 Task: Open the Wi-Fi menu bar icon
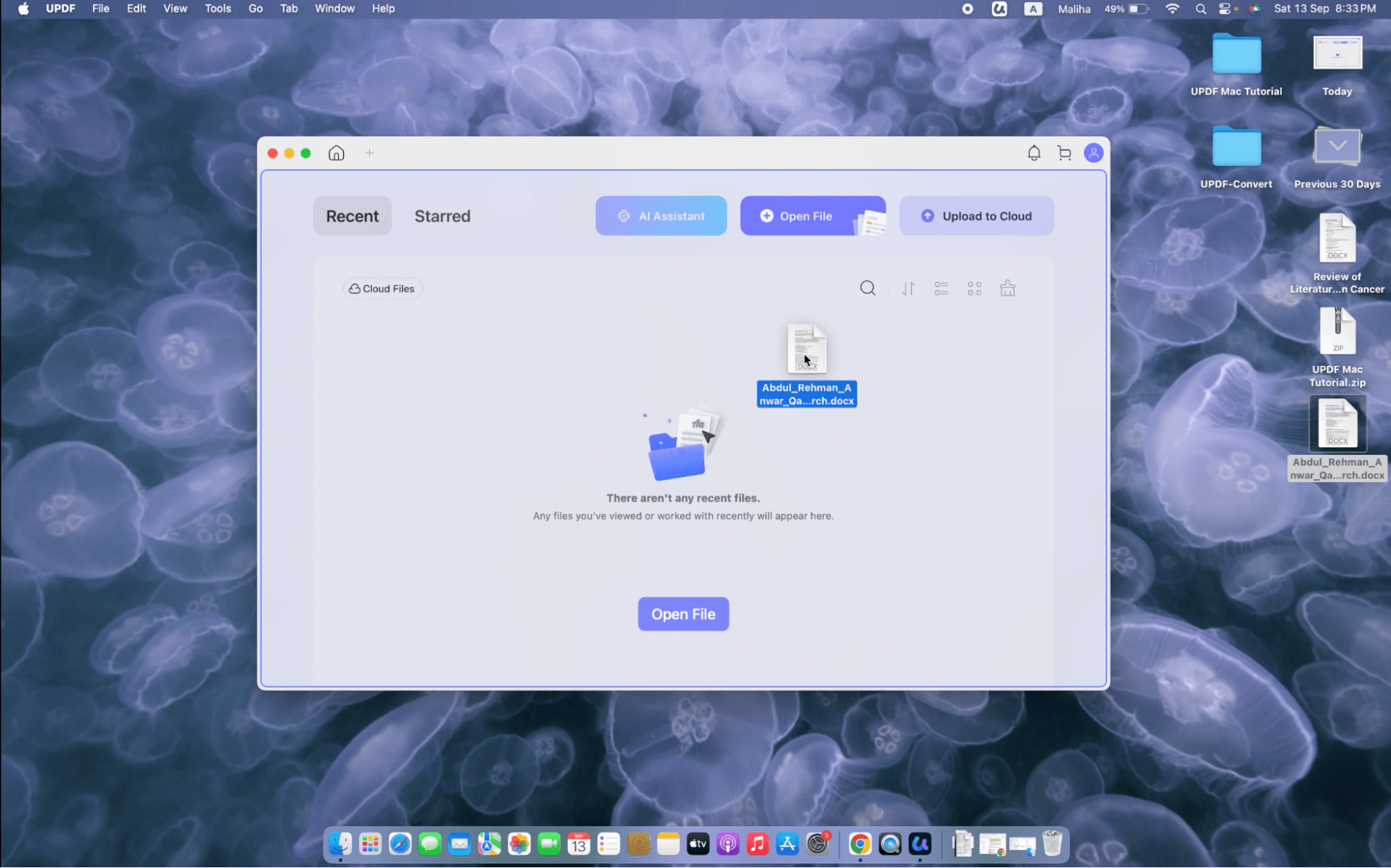(x=1173, y=9)
